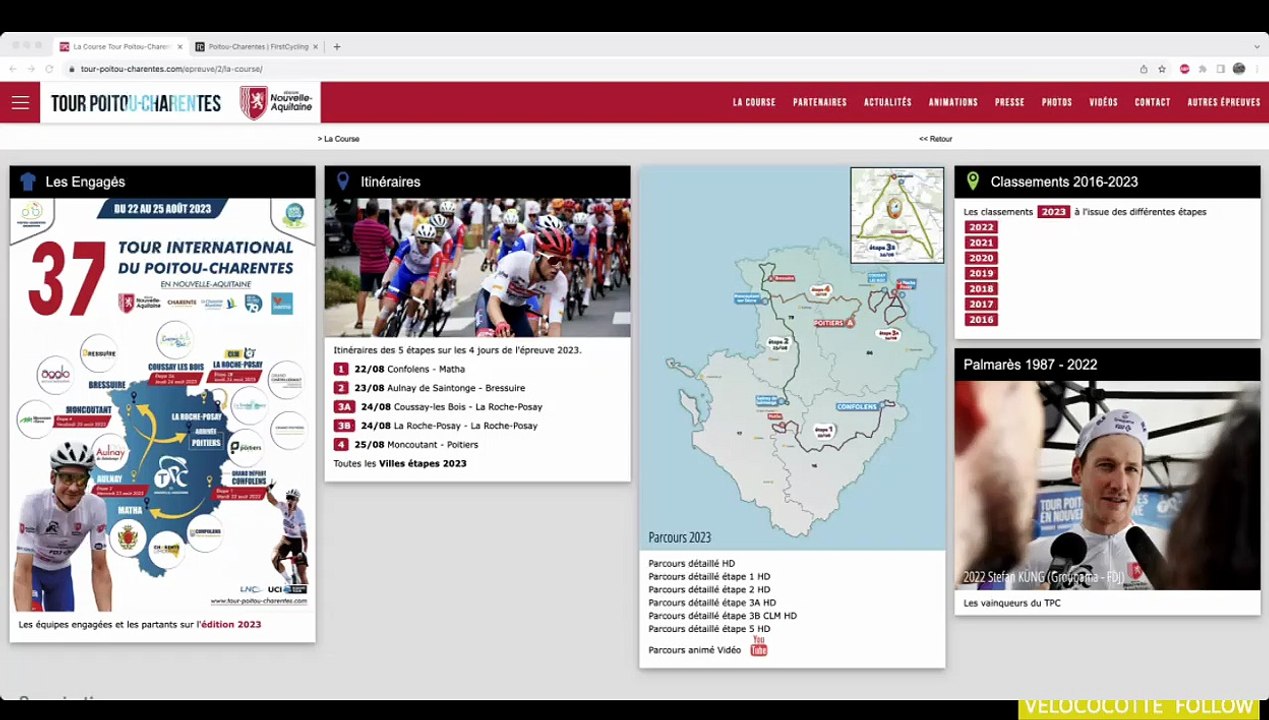
Task: Open the 37th Tour poster image
Action: (162, 405)
